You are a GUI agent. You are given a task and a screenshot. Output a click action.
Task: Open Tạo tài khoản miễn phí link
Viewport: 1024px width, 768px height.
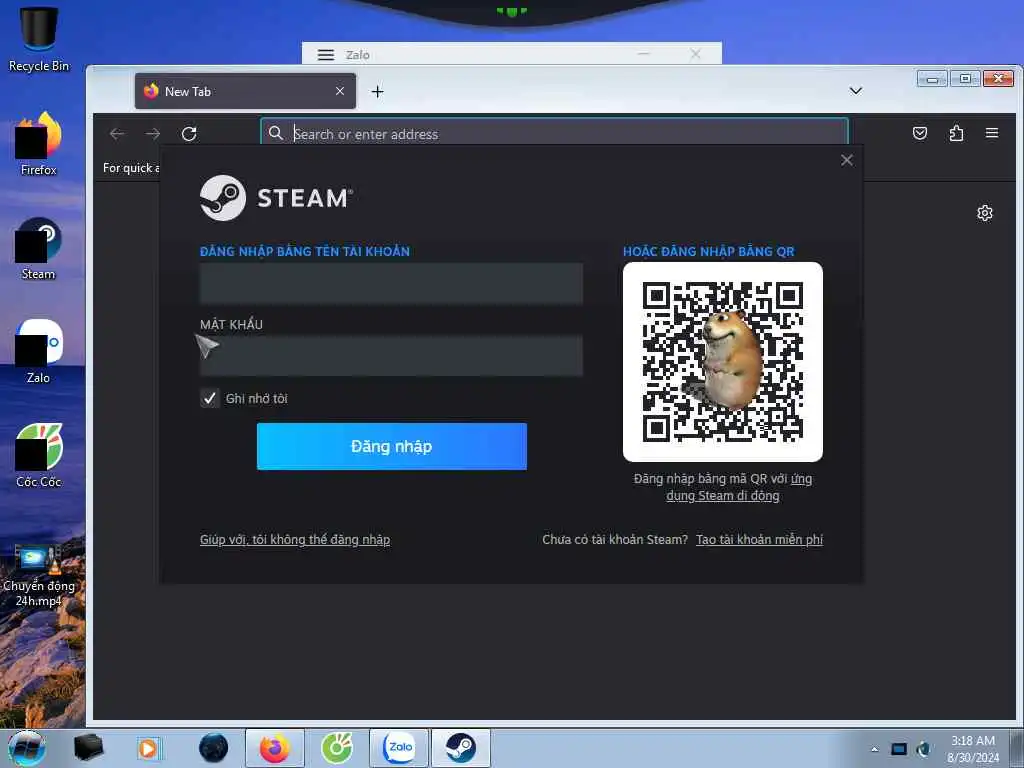click(760, 539)
